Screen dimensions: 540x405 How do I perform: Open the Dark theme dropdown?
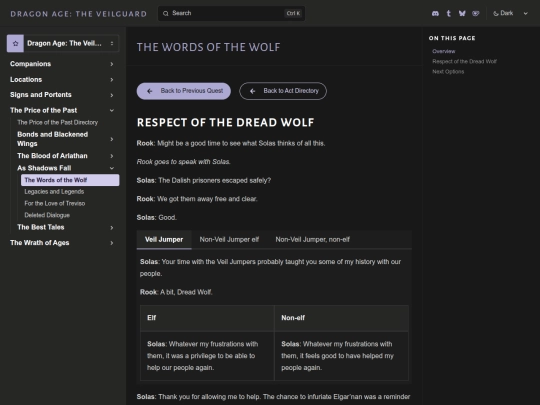point(510,13)
